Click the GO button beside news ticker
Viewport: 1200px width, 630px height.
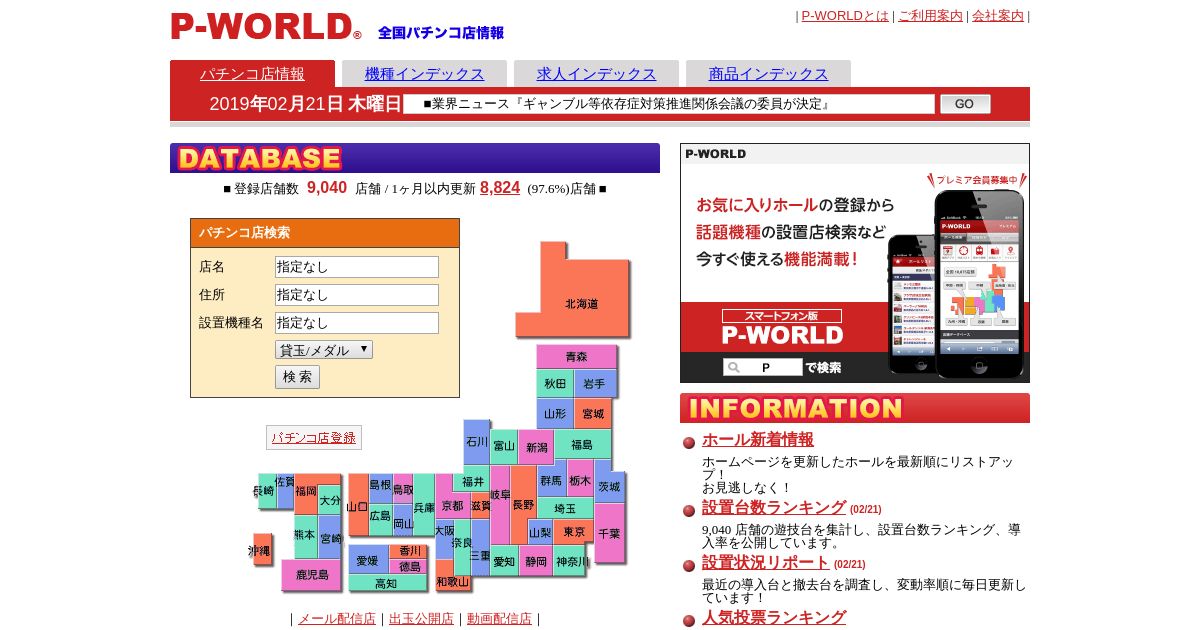[965, 104]
